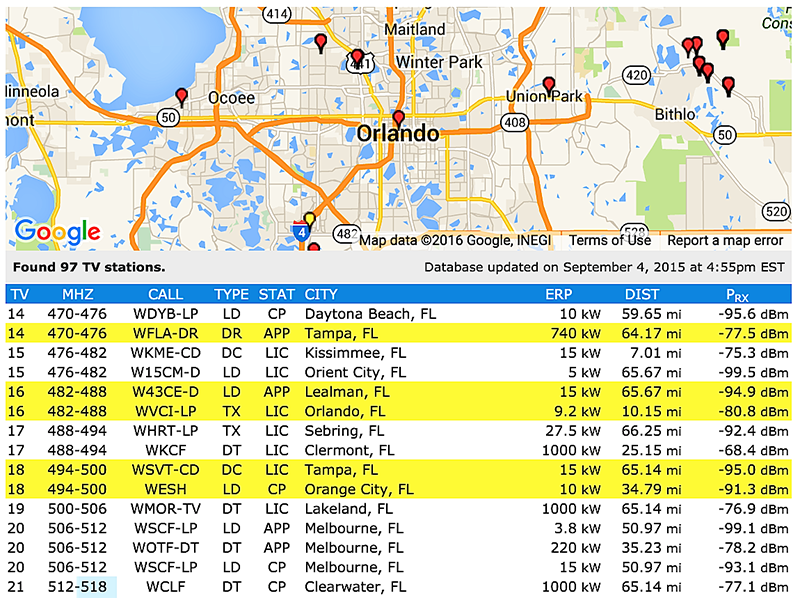This screenshot has height=598, width=800.
Task: Select the red pin at Union Park
Action: coord(548,86)
